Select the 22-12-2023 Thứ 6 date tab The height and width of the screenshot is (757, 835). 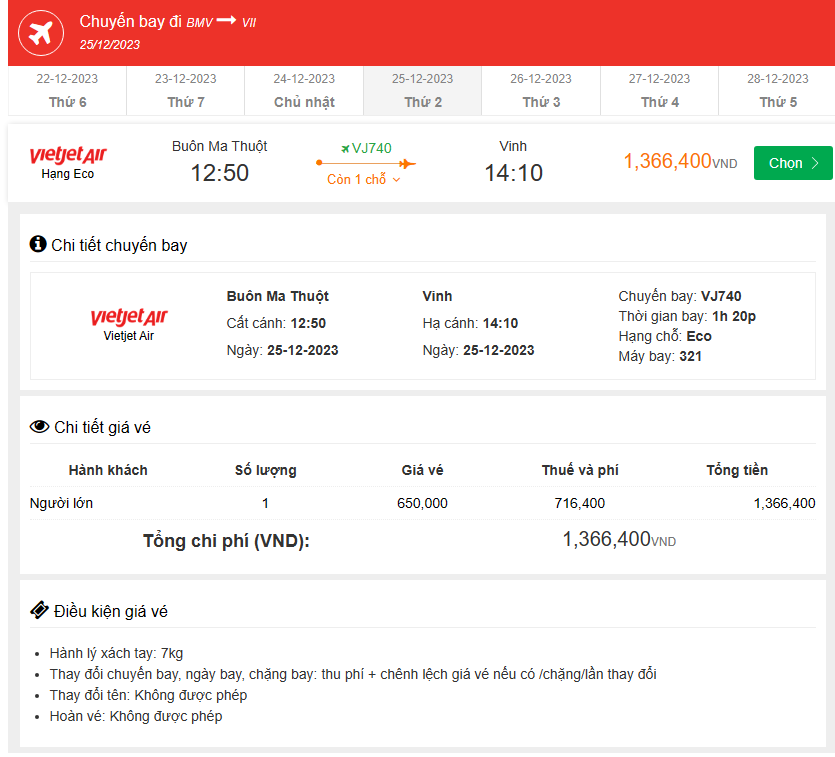pyautogui.click(x=67, y=91)
